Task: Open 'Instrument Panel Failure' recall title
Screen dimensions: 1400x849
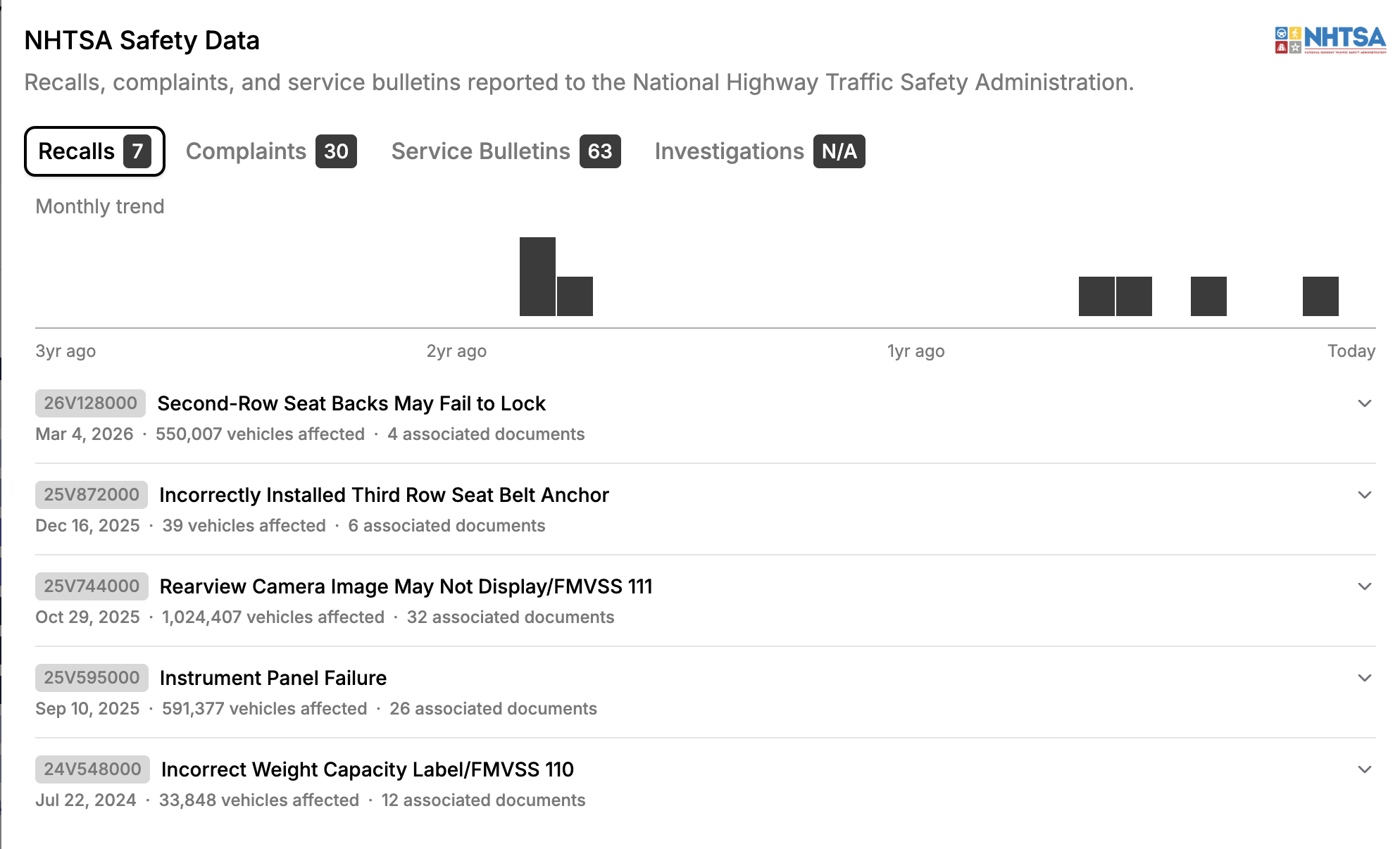Action: pos(273,678)
